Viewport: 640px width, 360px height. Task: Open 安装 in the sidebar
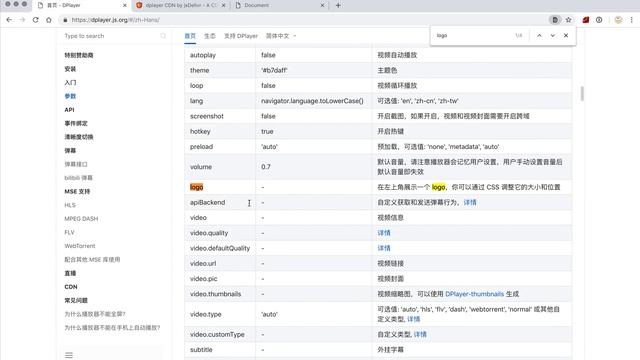(70, 69)
